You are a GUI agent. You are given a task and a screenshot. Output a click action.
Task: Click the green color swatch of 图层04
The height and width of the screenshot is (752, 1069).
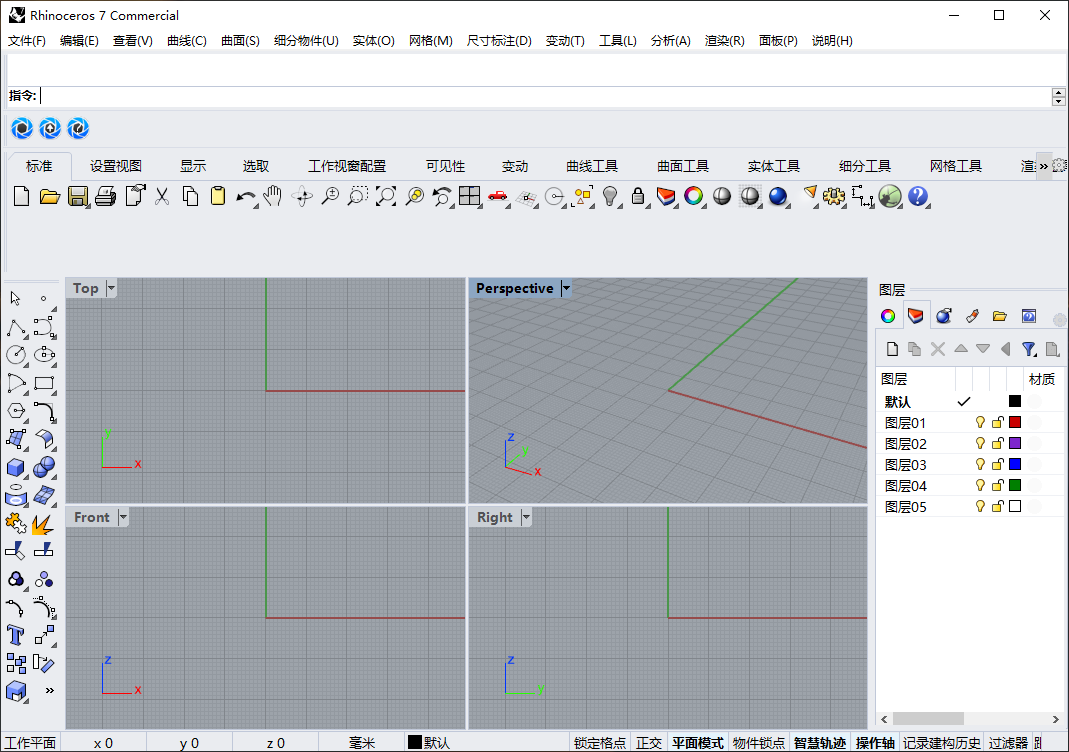1015,486
